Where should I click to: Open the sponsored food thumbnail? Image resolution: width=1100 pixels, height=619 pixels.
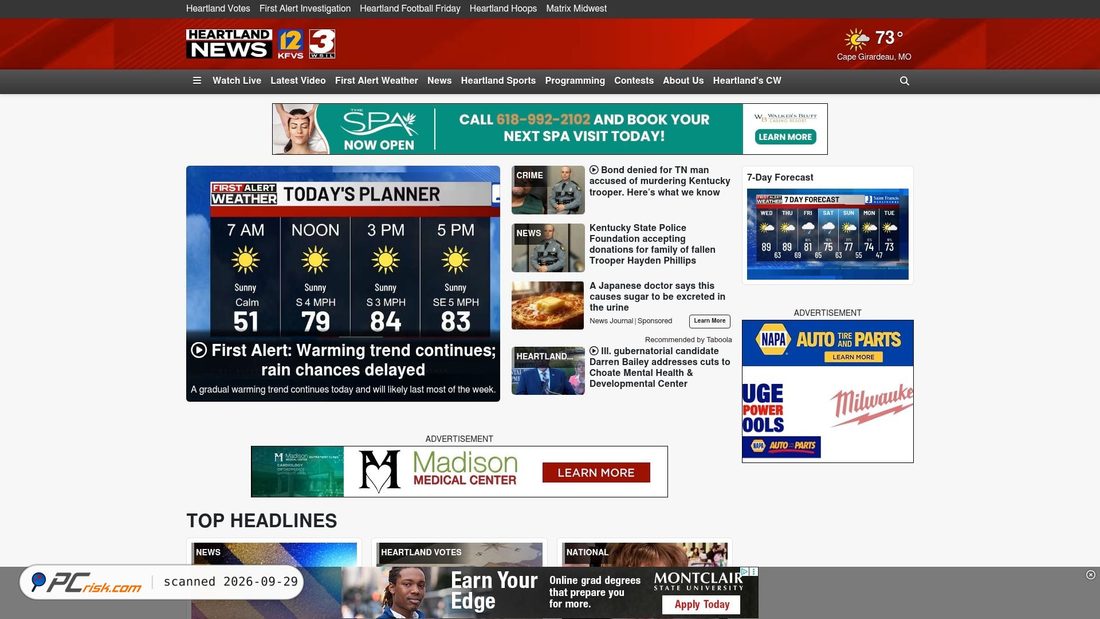(x=548, y=305)
